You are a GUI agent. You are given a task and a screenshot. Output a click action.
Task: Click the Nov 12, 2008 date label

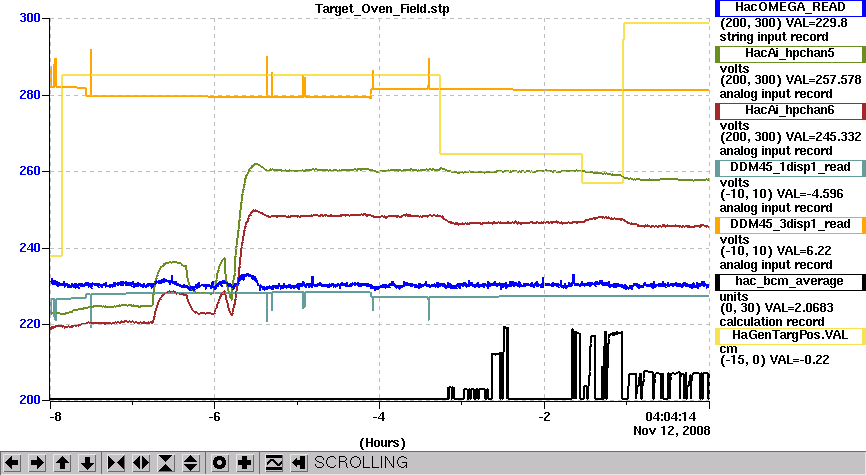[x=672, y=431]
